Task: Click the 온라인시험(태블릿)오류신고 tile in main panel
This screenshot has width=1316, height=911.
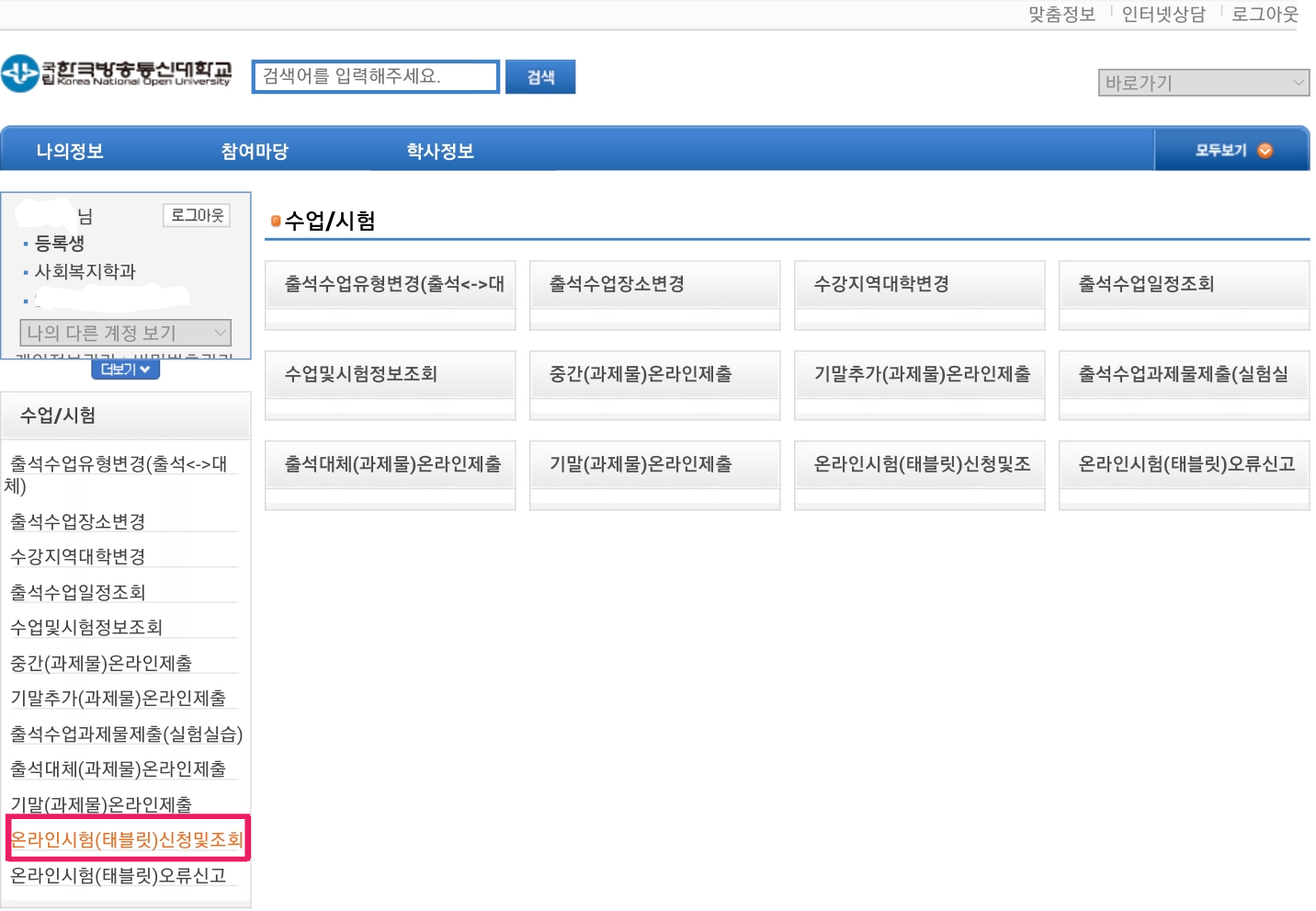Action: pos(1185,475)
